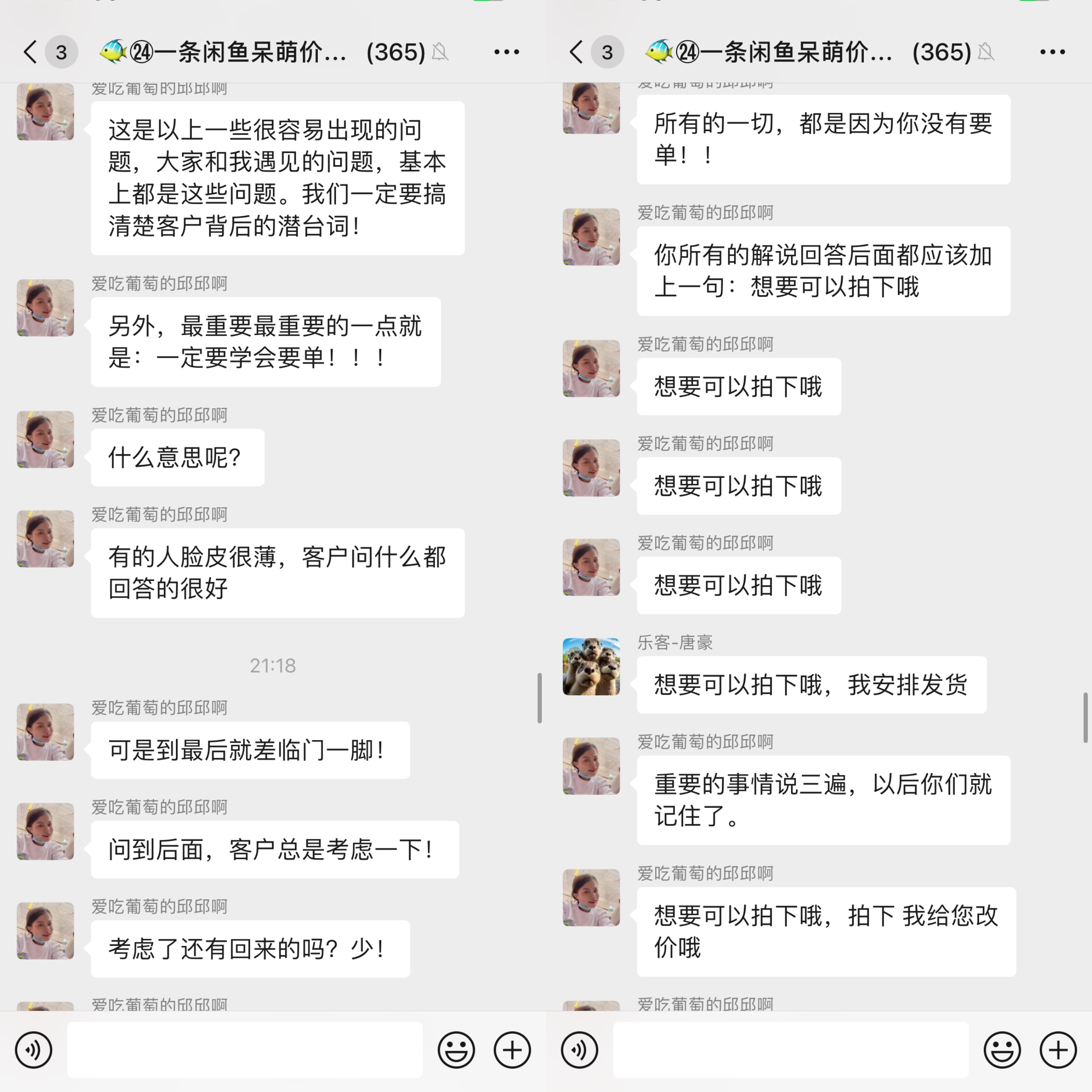Tap avatar beside '可是到最后就差临门一脚!' message
1092x1092 pixels.
coord(45,732)
